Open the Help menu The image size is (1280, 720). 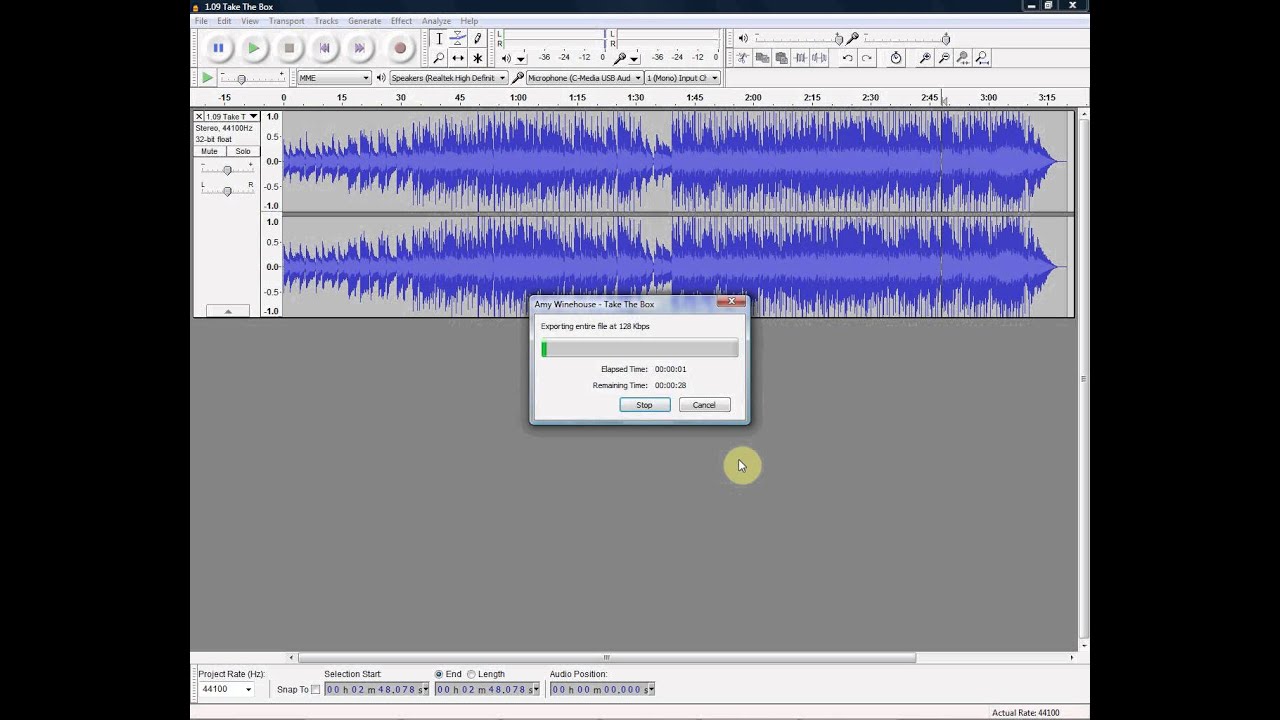[x=469, y=21]
